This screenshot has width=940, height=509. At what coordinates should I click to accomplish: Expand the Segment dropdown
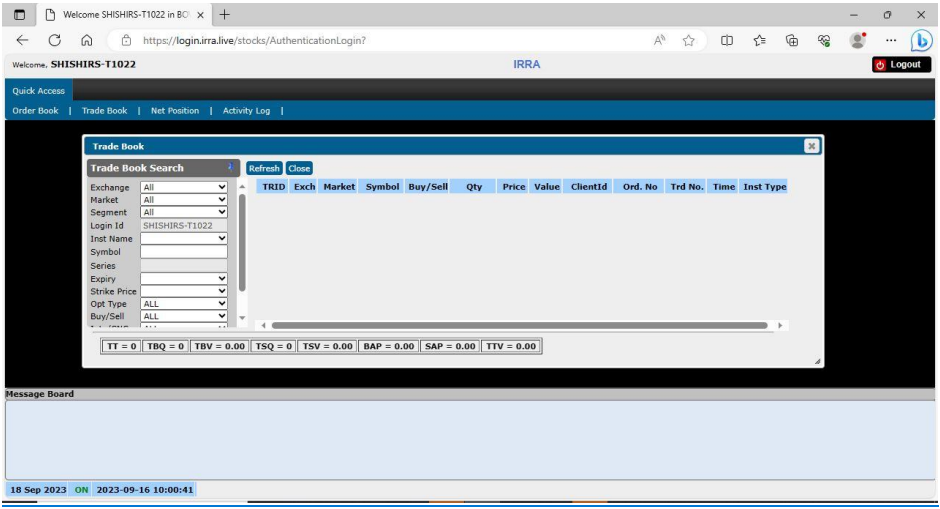[x=184, y=212]
